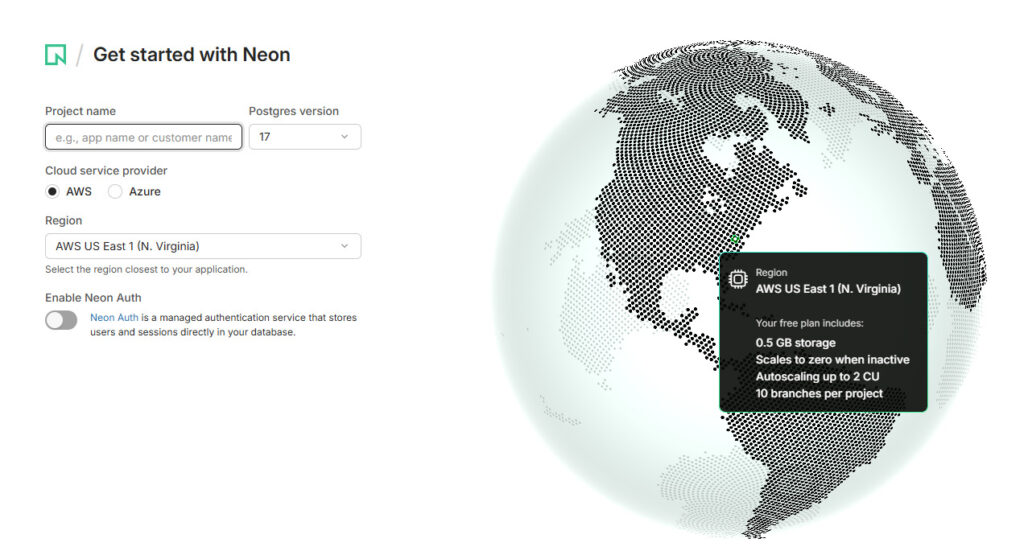Expand the AWS US East 1 region dropdown

pyautogui.click(x=203, y=246)
